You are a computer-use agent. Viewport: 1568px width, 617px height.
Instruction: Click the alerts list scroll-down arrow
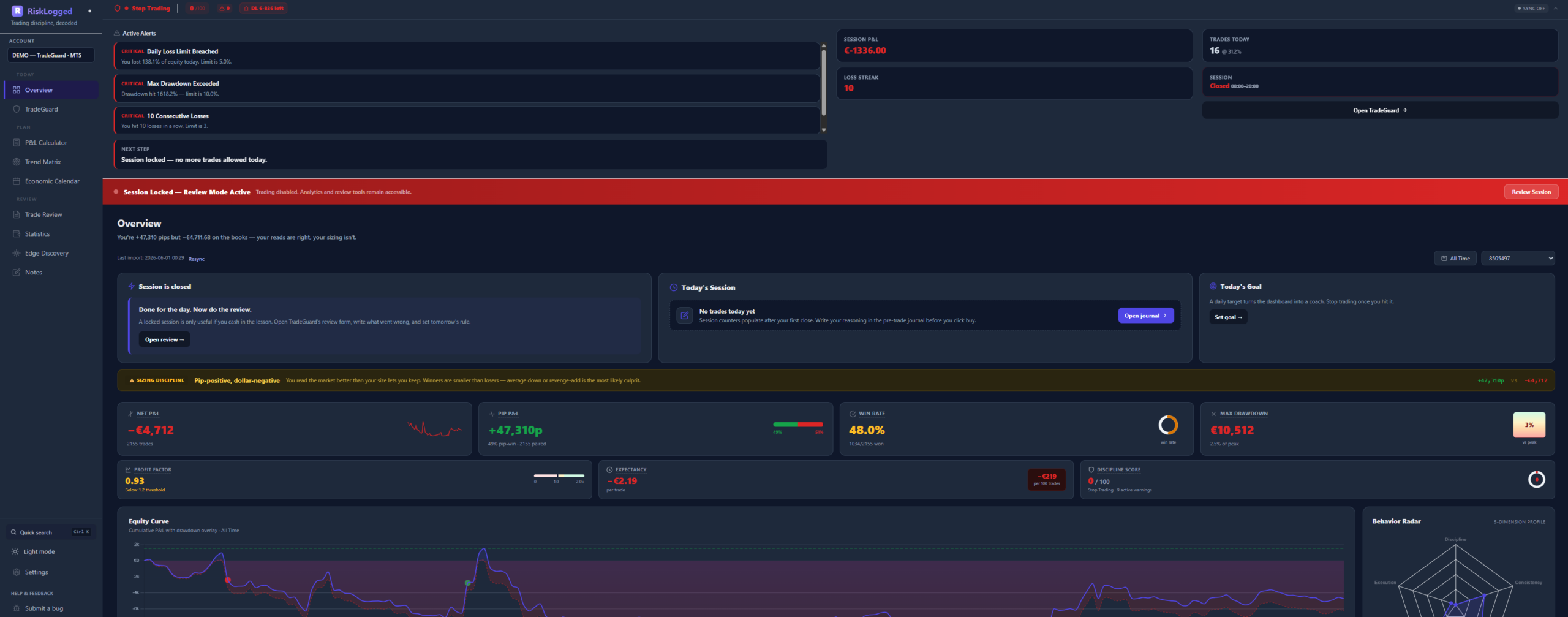point(824,130)
